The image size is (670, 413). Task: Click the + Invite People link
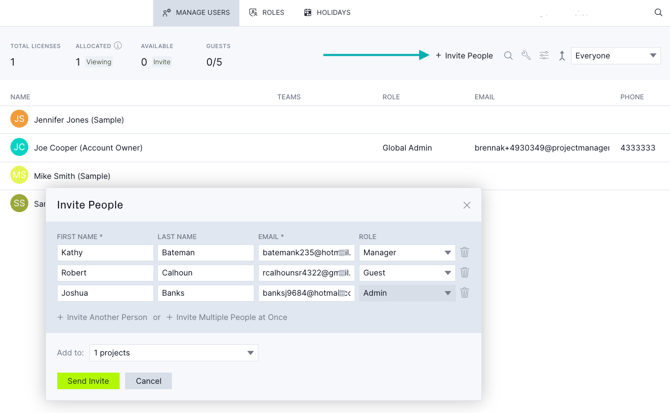(x=464, y=56)
